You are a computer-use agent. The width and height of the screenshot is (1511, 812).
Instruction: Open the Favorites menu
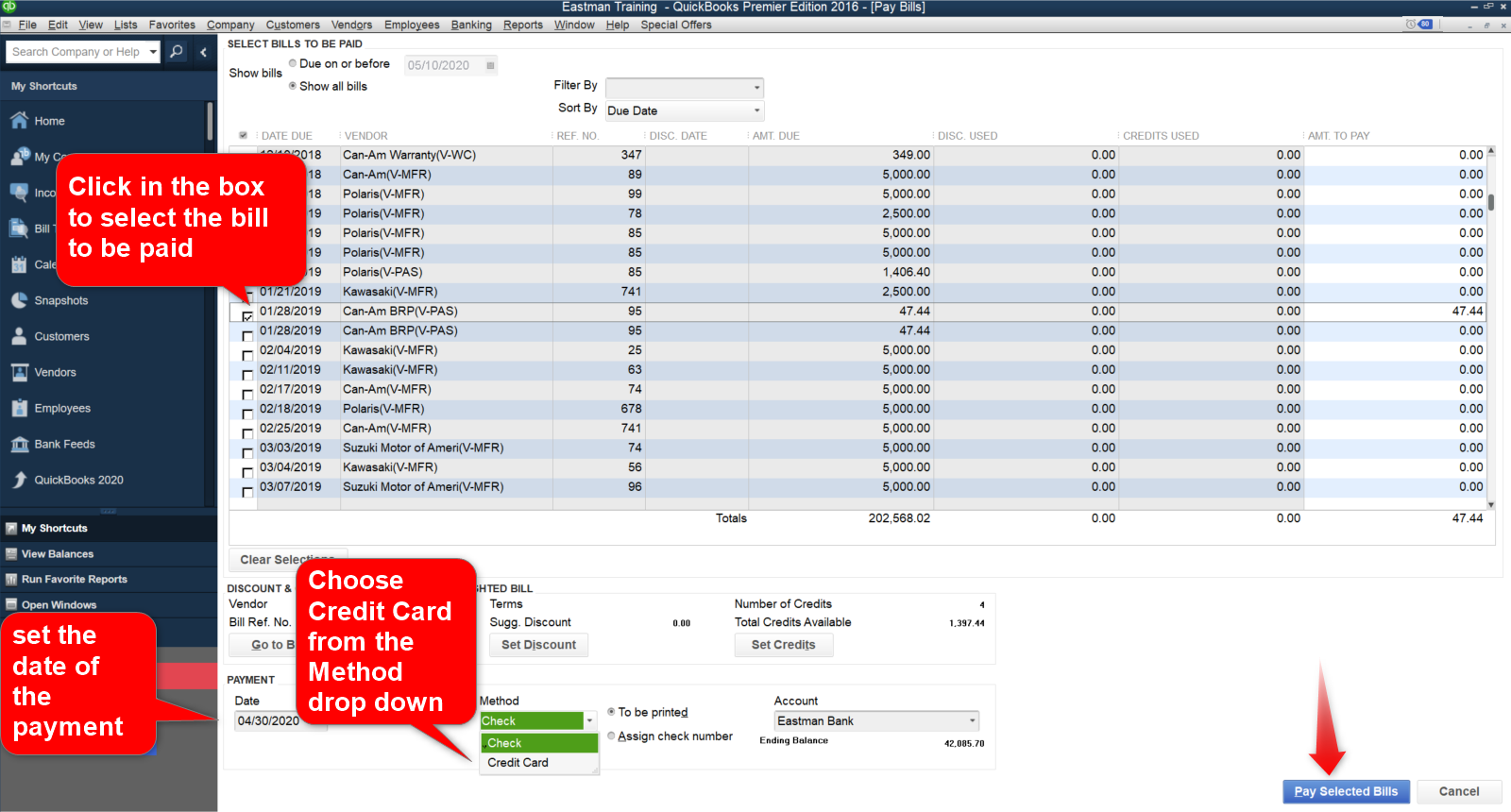coord(172,25)
